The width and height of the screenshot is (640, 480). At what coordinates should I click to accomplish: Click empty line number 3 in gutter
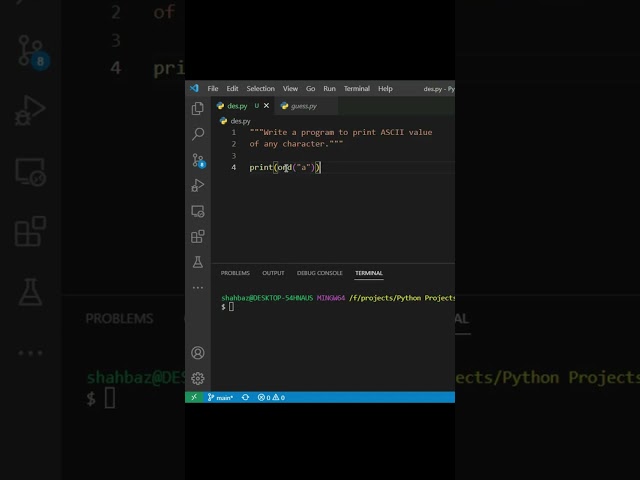(233, 156)
